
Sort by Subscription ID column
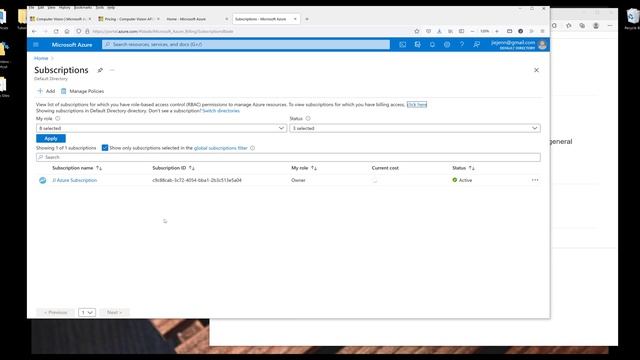(173, 168)
